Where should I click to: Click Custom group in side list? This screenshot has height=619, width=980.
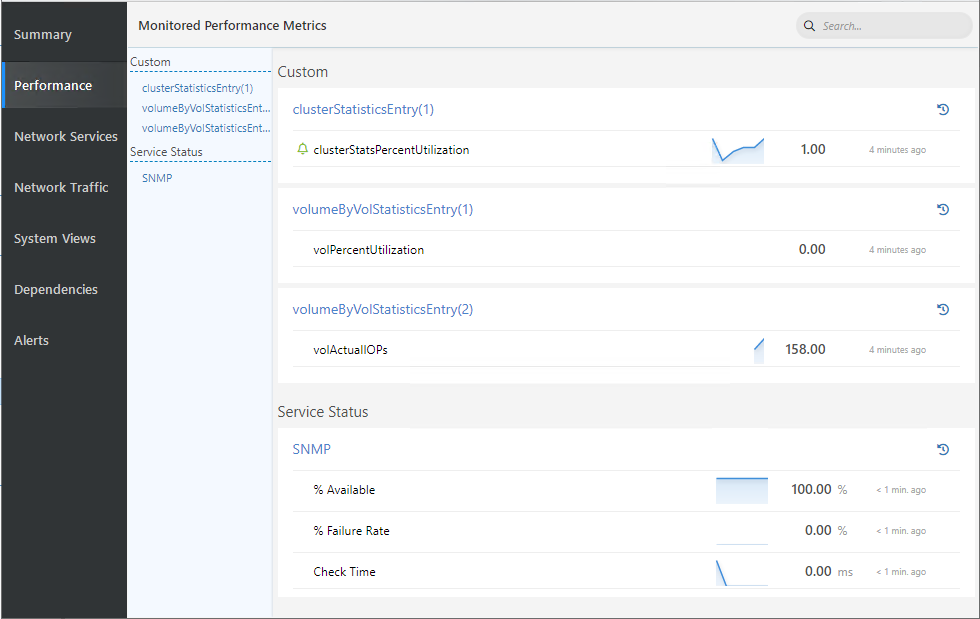pos(150,62)
